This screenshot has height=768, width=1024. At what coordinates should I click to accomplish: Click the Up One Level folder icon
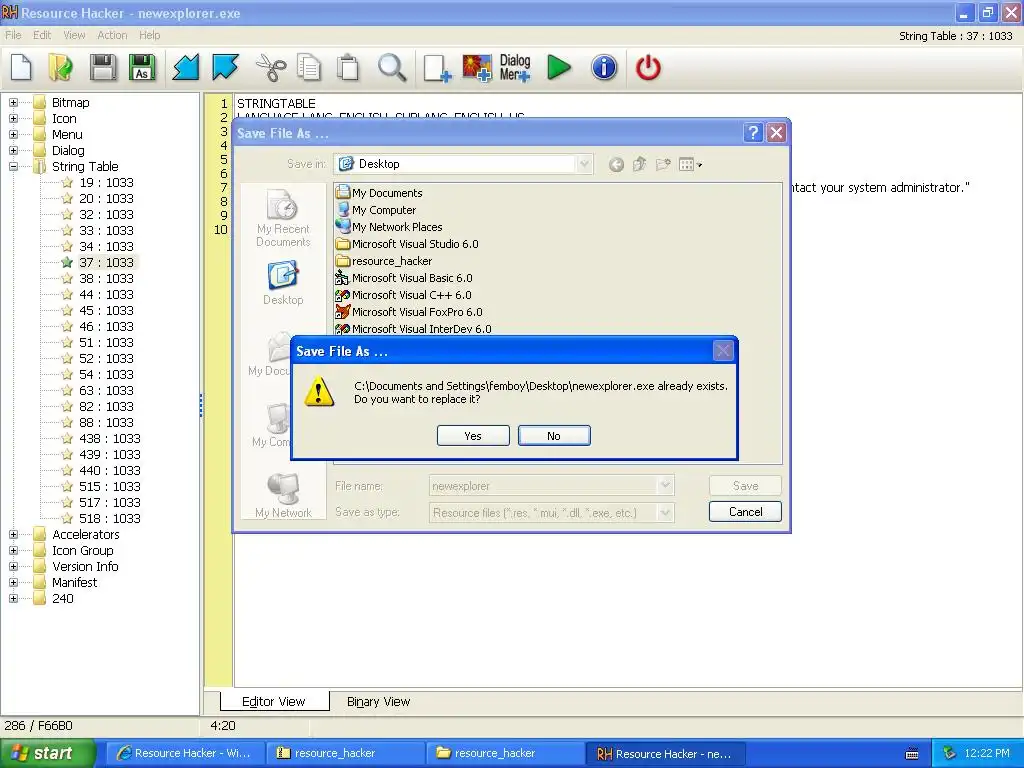[x=639, y=165]
